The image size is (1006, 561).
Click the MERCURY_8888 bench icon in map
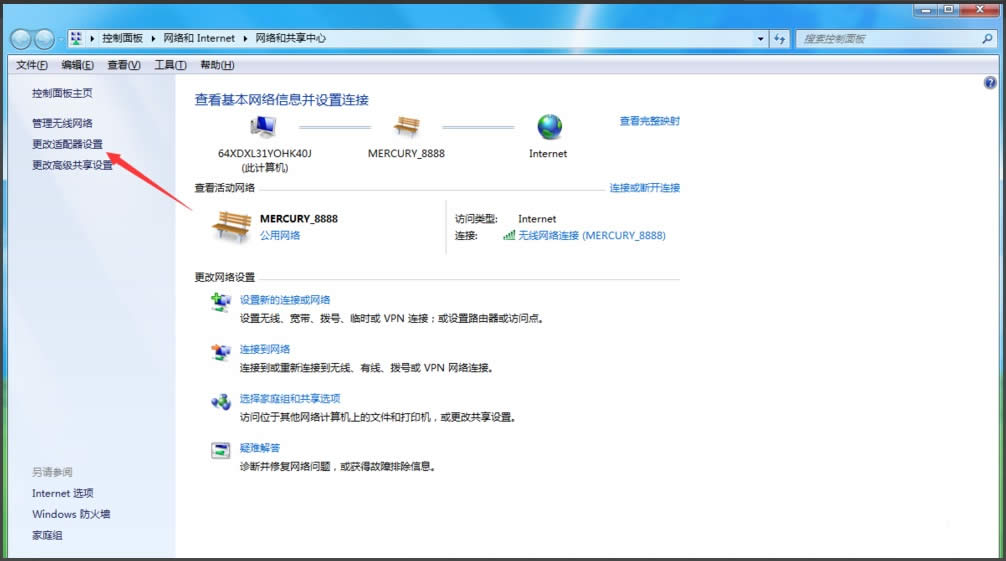406,127
